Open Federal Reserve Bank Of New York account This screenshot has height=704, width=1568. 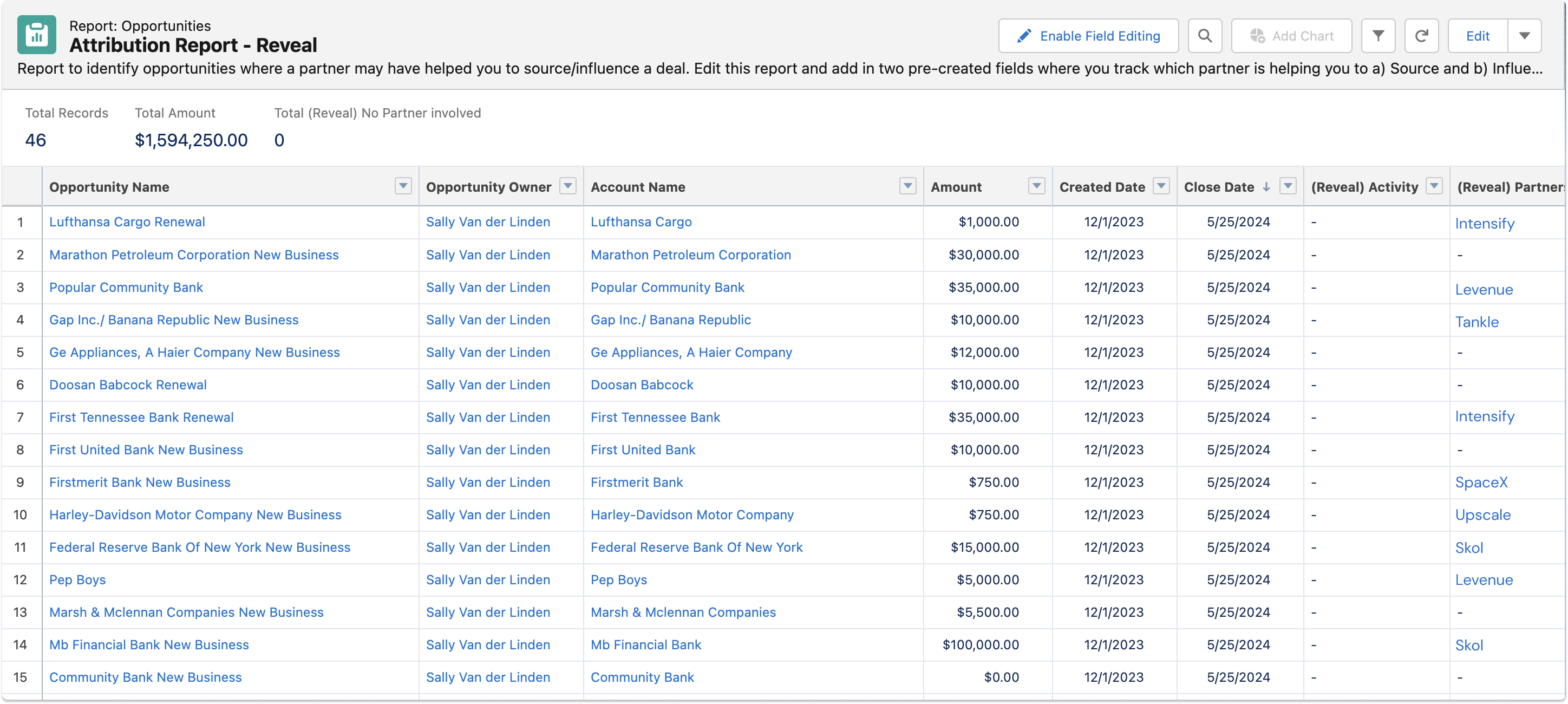pyautogui.click(x=696, y=547)
